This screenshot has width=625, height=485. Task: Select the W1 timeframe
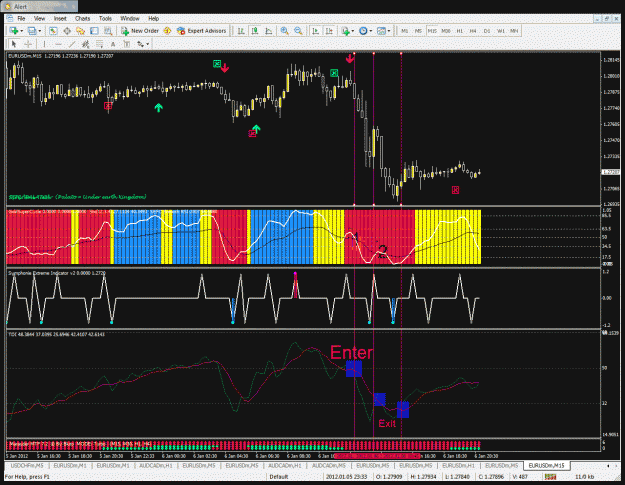tap(501, 31)
